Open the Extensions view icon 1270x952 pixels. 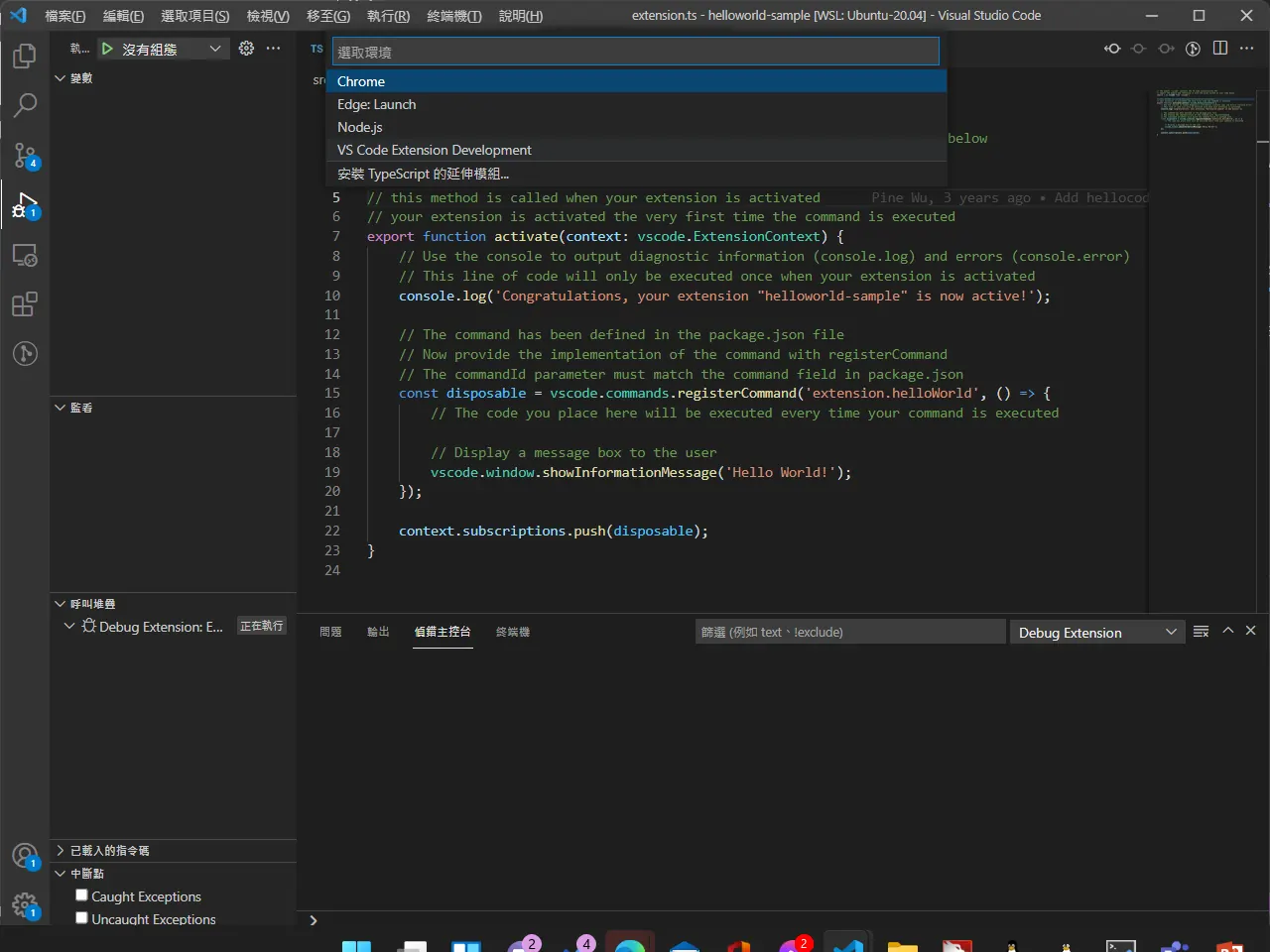pos(25,303)
